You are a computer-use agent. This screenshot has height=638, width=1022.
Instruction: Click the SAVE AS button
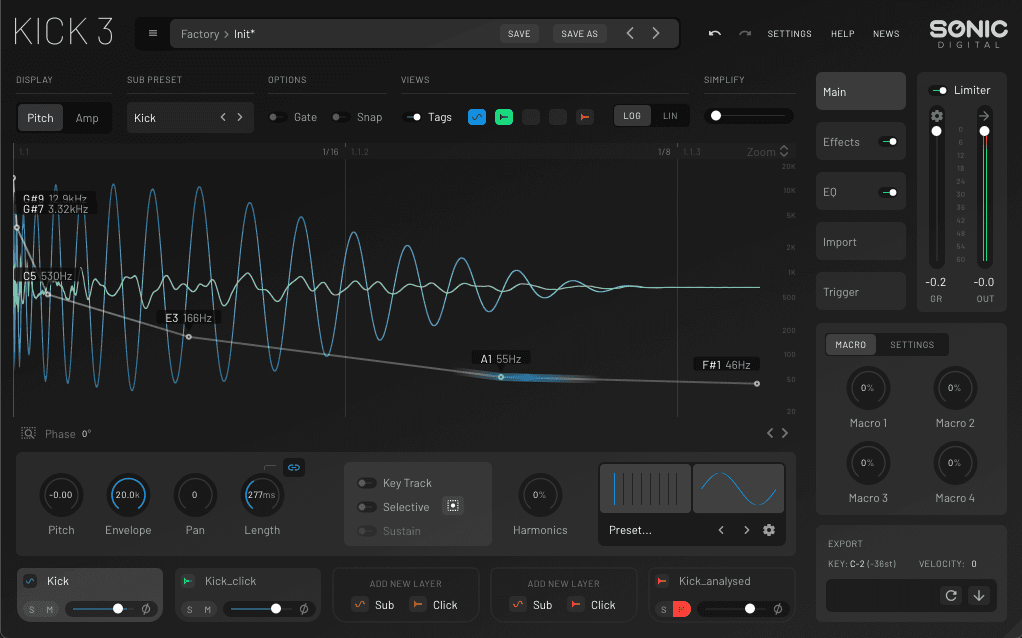coord(579,33)
